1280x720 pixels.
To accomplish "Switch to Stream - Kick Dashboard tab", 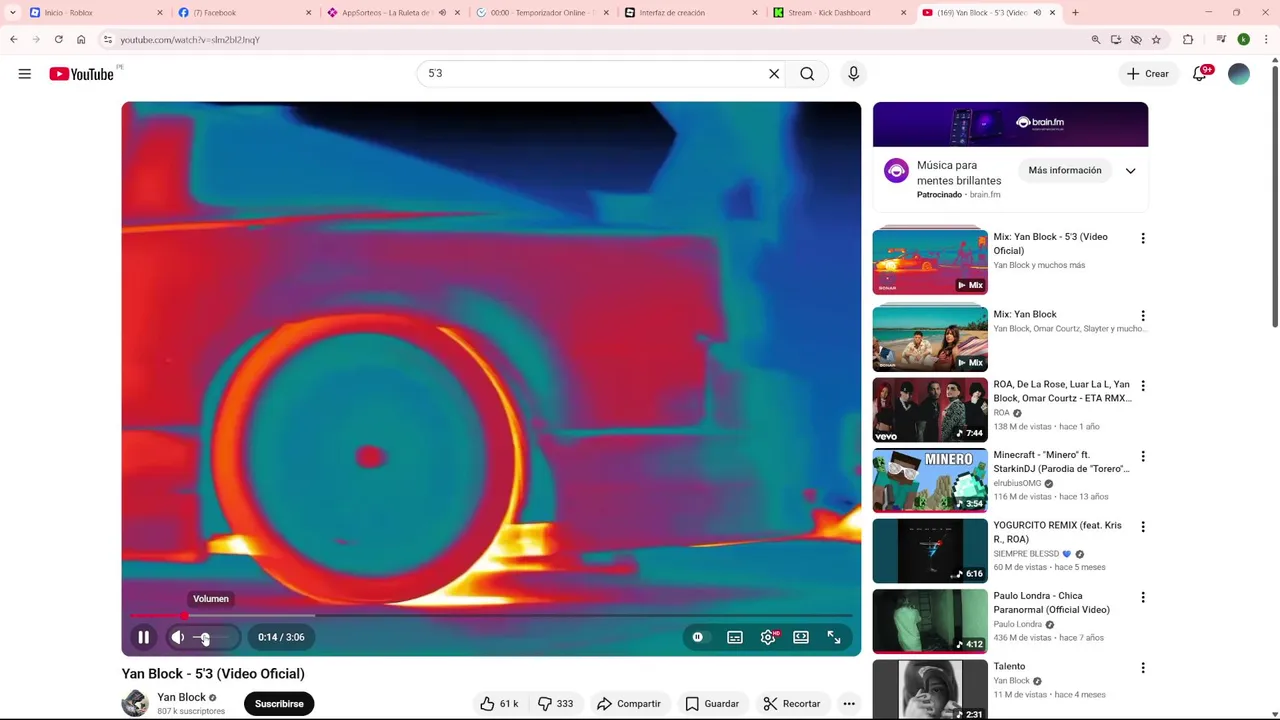I will pyautogui.click(x=838, y=13).
